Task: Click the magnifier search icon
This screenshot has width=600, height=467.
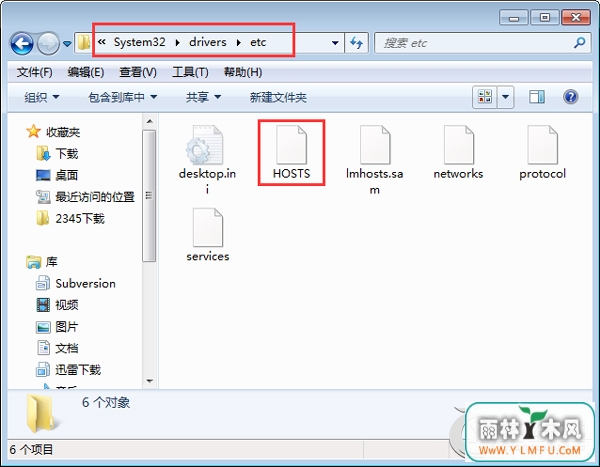Action: click(x=580, y=42)
